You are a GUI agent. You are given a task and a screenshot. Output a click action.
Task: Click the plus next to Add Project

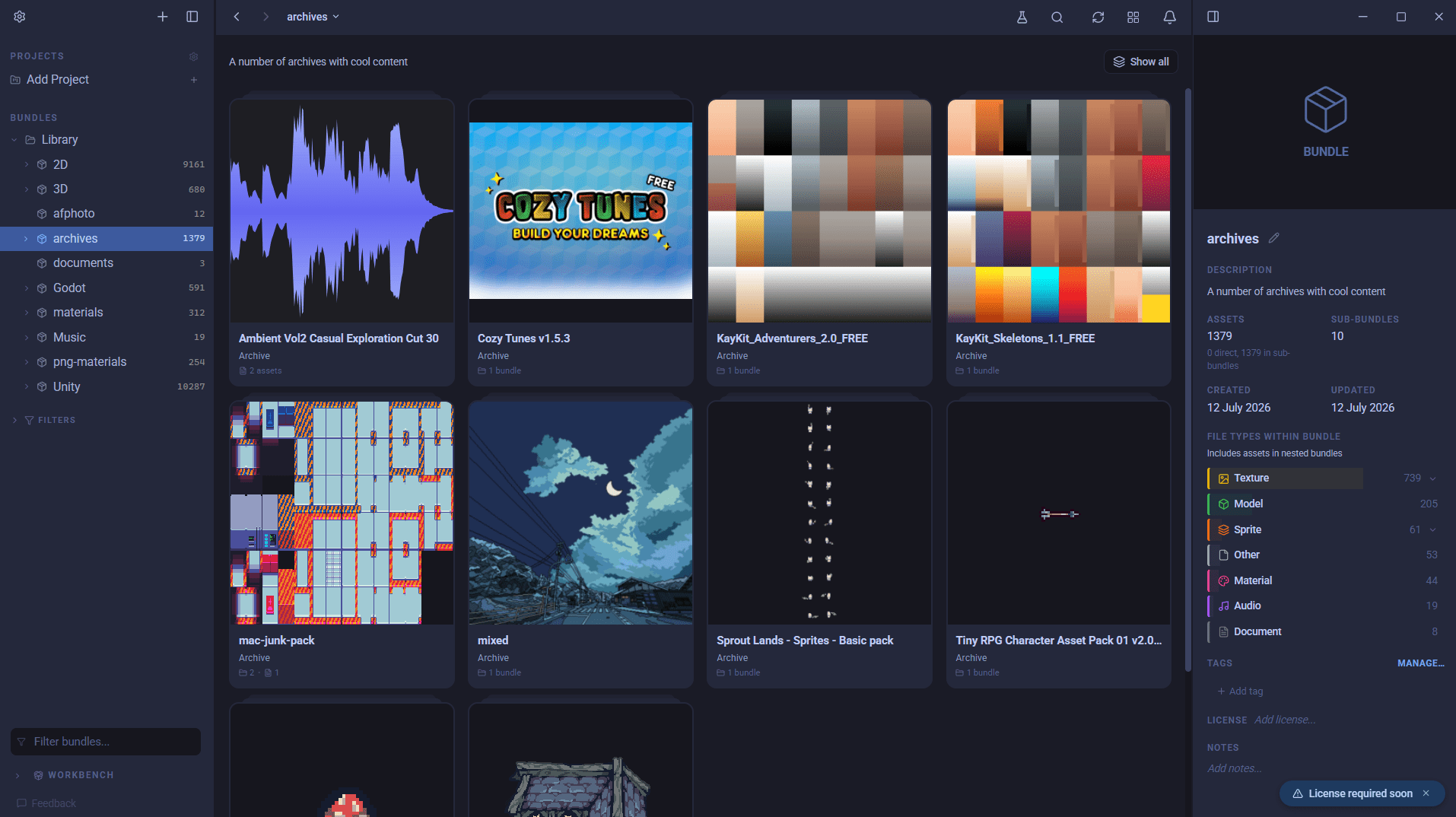point(194,79)
